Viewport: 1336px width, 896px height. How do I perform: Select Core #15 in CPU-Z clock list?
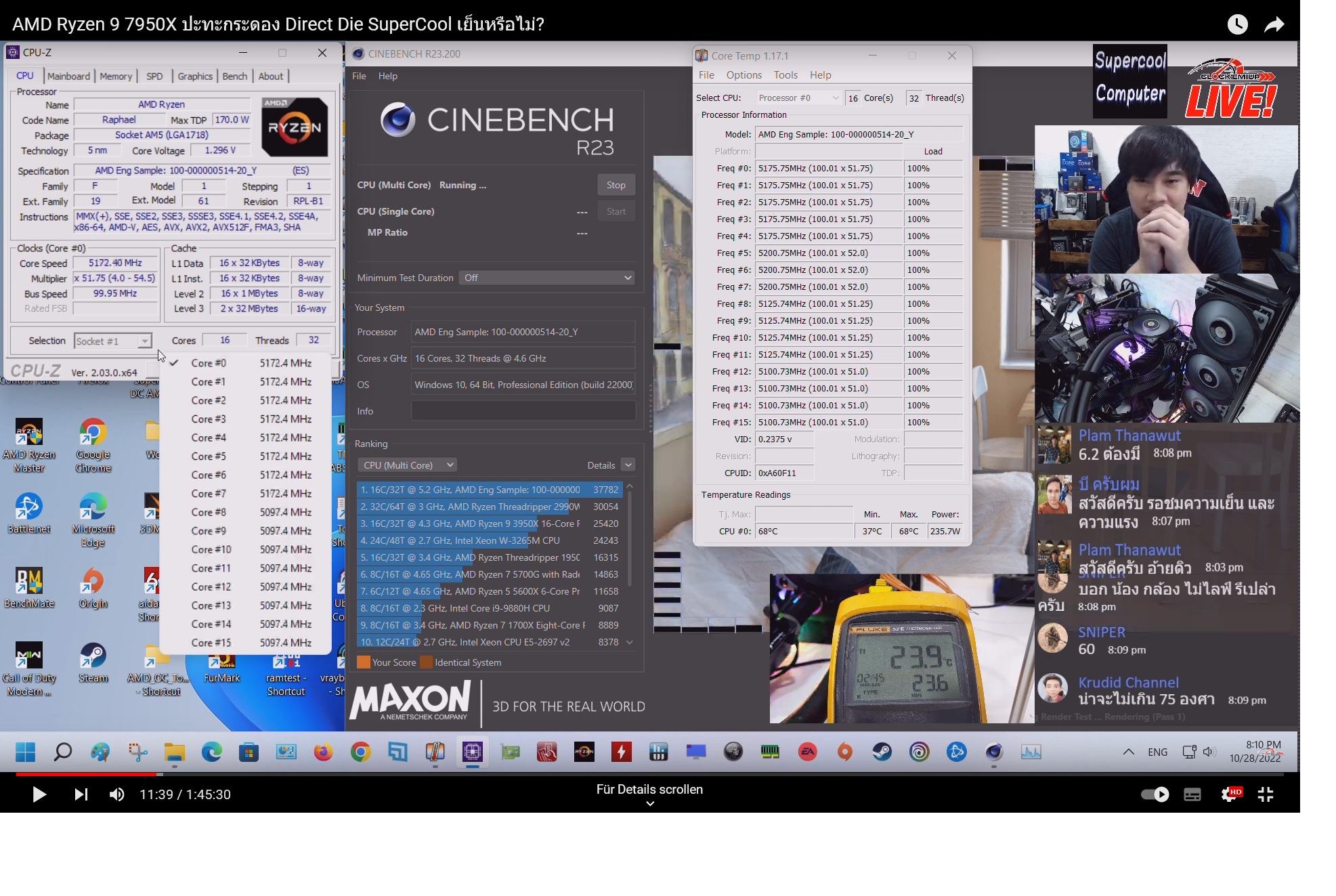pos(245,643)
